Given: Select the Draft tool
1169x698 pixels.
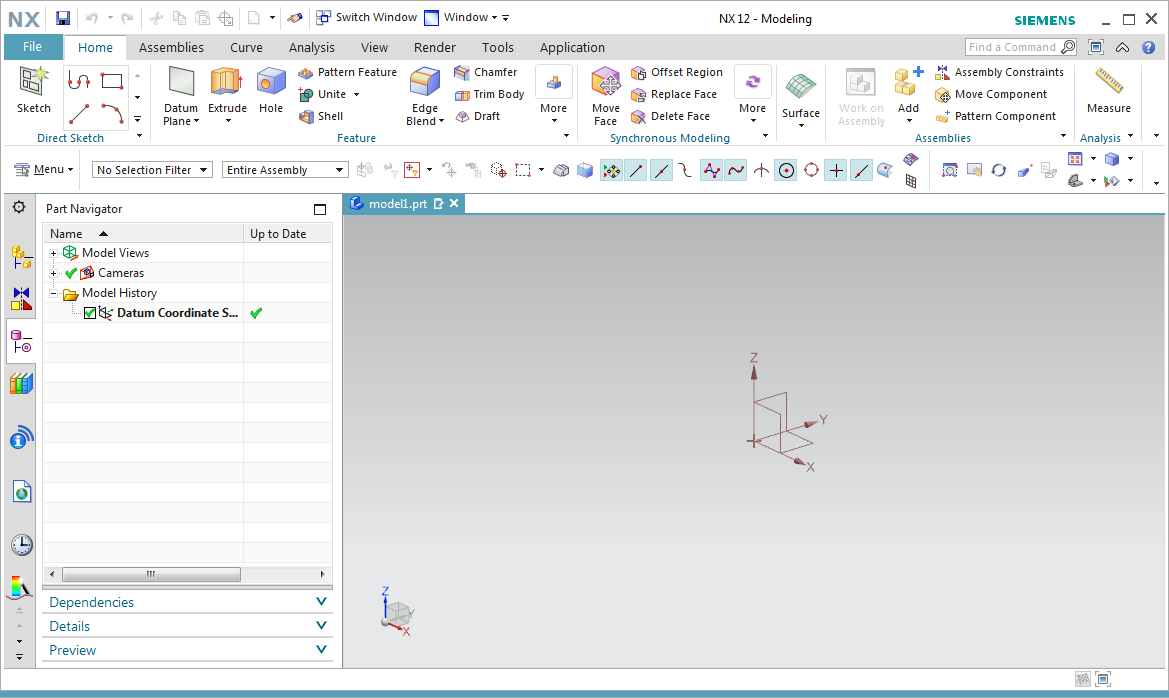Looking at the screenshot, I should pyautogui.click(x=477, y=116).
